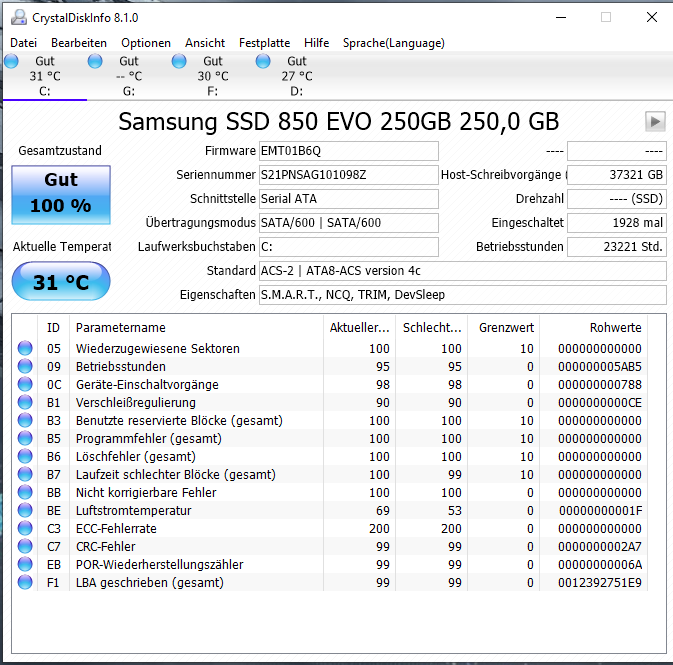Image resolution: width=673 pixels, height=665 pixels.
Task: Select drive D: status tab
Action: (297, 76)
